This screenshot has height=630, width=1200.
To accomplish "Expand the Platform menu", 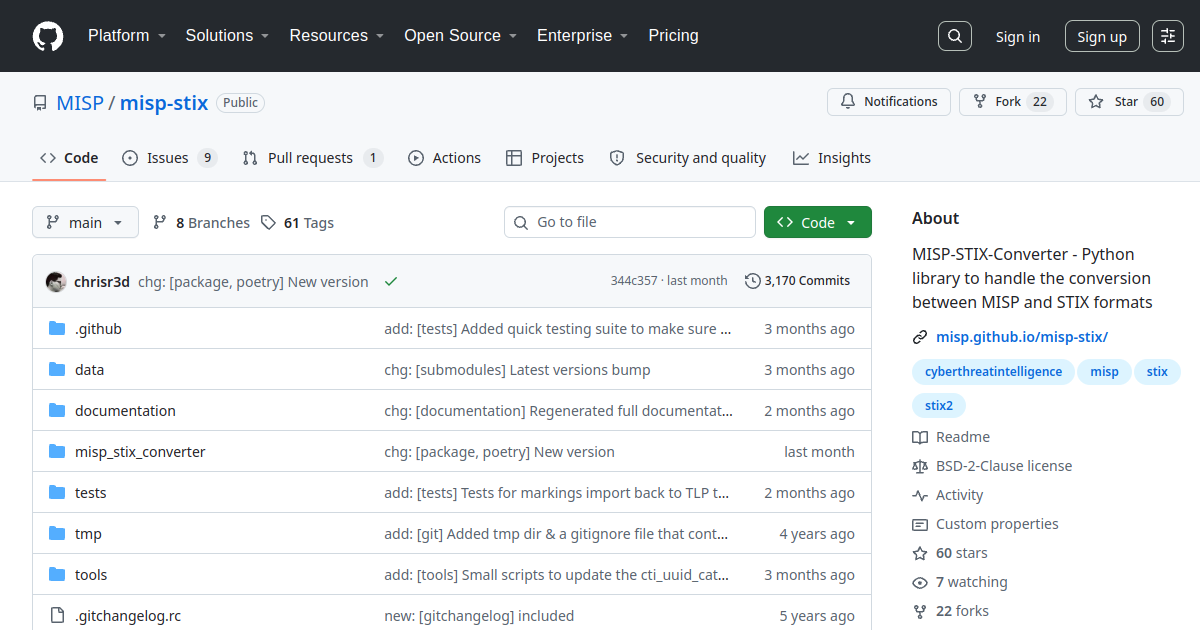I will coord(125,36).
